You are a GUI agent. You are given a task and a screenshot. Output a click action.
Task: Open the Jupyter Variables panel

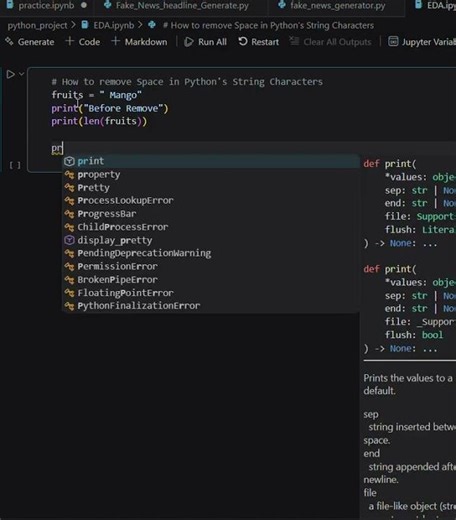point(422,42)
